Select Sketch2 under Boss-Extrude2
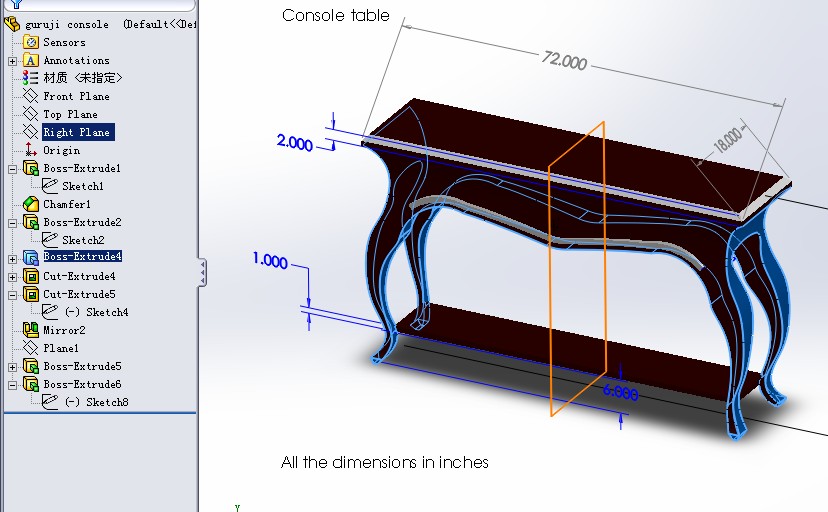Image resolution: width=828 pixels, height=512 pixels. (x=83, y=240)
